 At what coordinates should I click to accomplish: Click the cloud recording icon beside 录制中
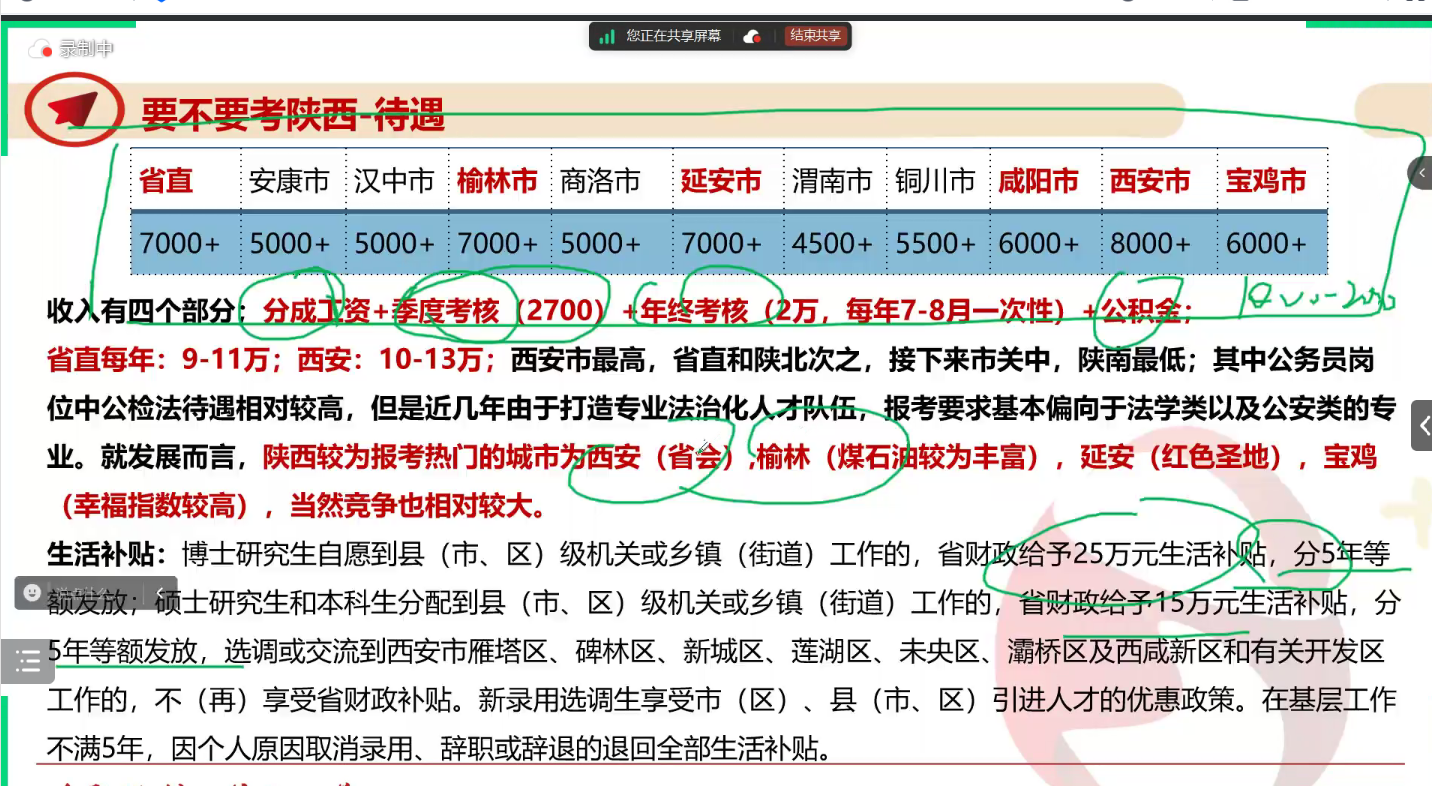point(38,48)
